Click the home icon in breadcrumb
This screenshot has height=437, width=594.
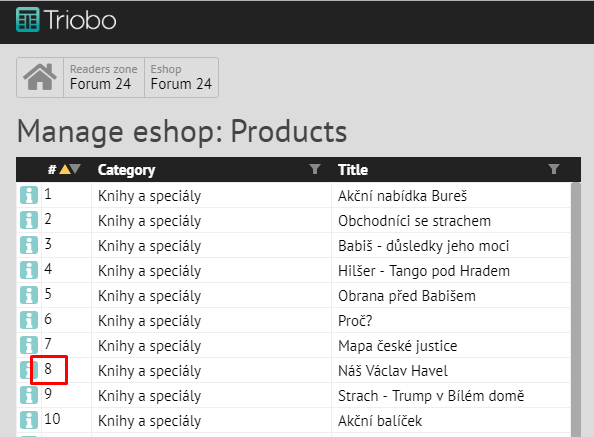pyautogui.click(x=40, y=77)
